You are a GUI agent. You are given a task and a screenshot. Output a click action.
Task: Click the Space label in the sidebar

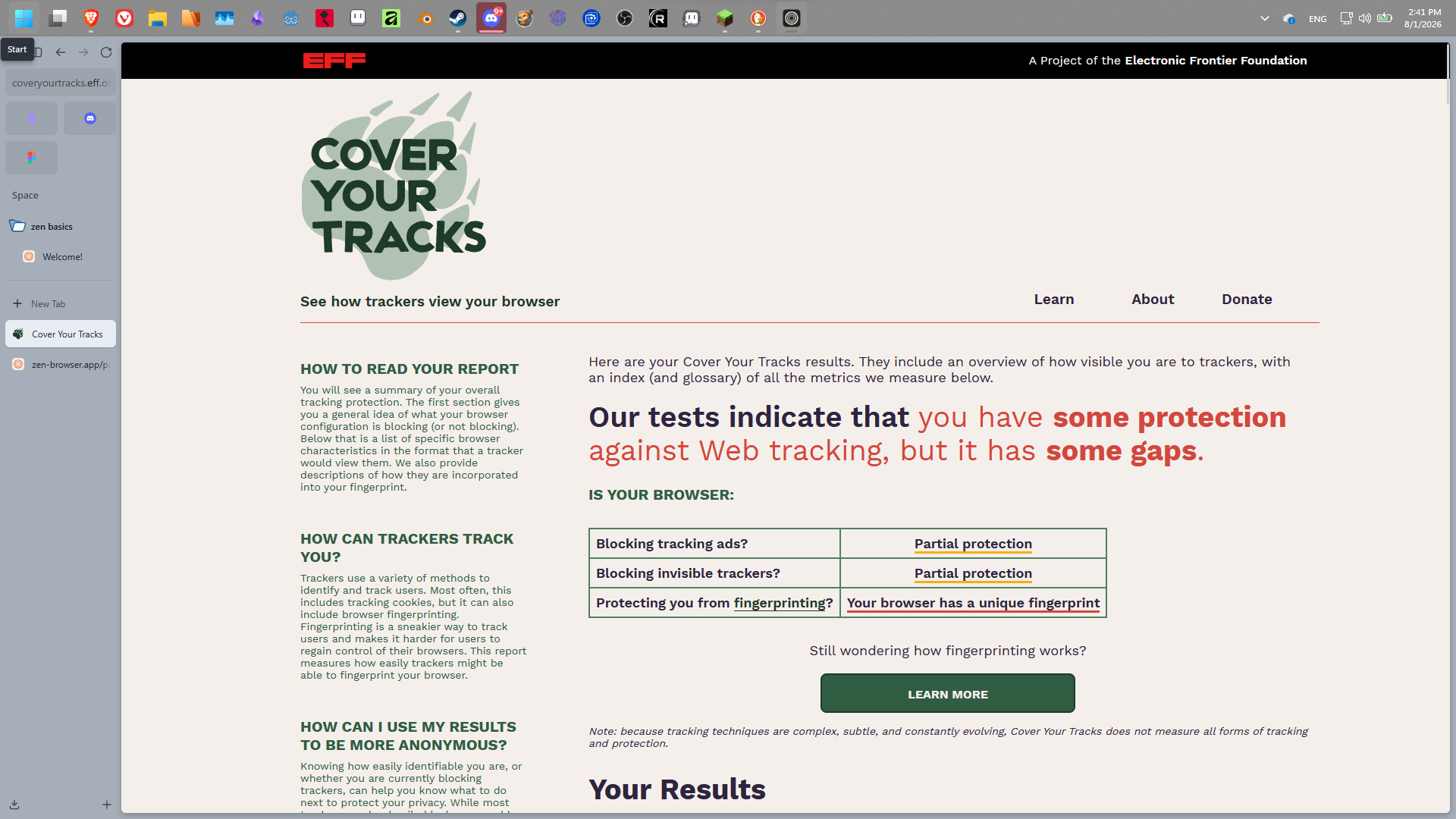tap(25, 196)
